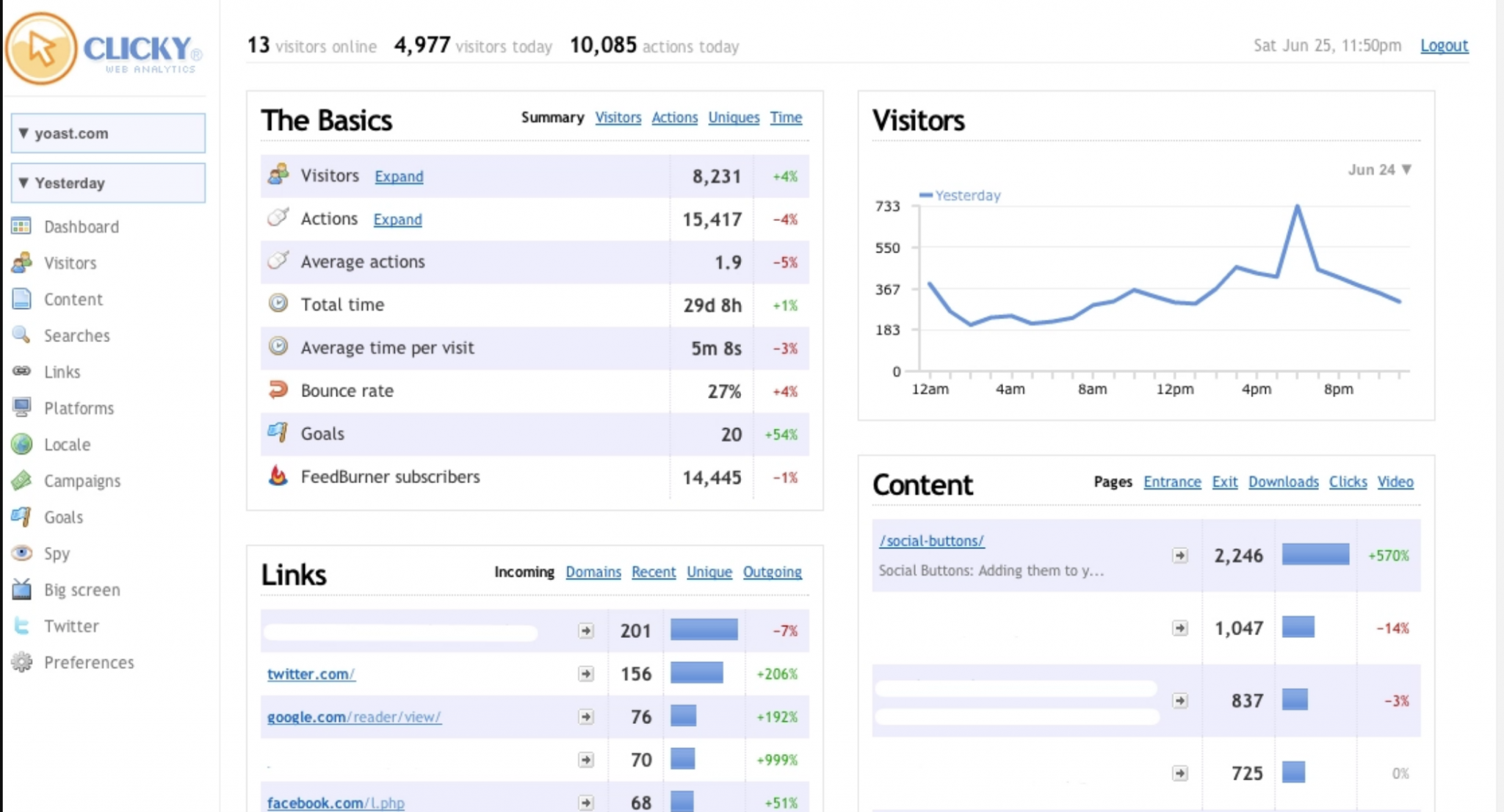Switch to the Actions tab in The Basics
This screenshot has width=1504, height=812.
[x=674, y=117]
